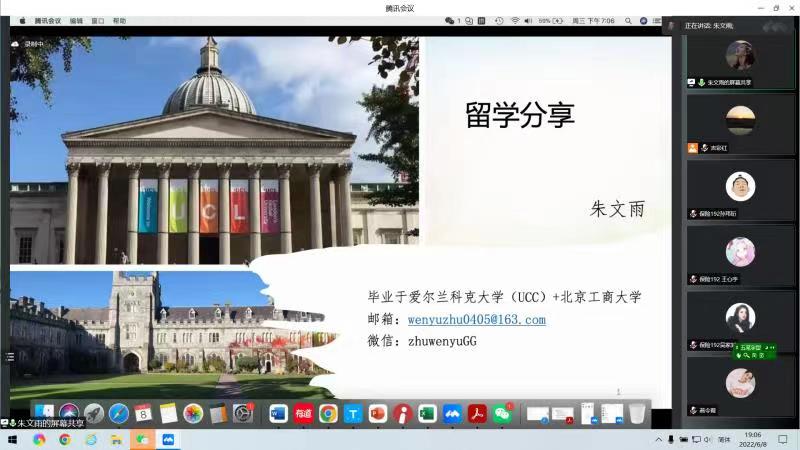Open the 腾讯会议 menu in the menu bar
Image resolution: width=800 pixels, height=450 pixels.
[x=46, y=20]
